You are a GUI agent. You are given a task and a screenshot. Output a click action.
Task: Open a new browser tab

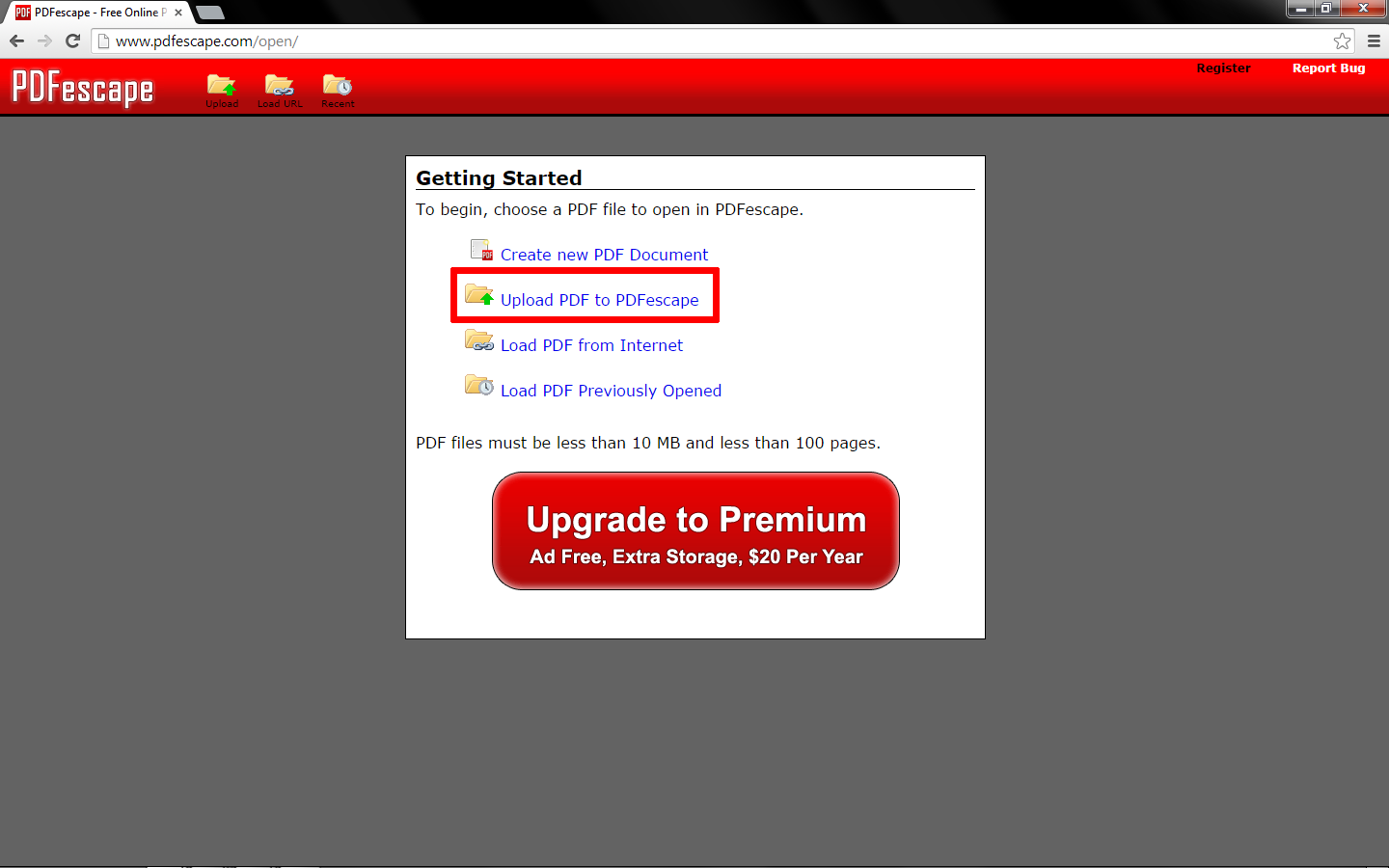pos(210,13)
